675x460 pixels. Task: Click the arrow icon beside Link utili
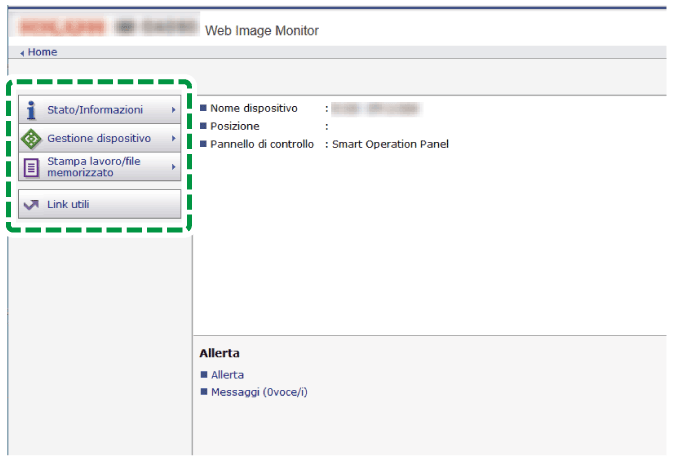pyautogui.click(x=31, y=204)
